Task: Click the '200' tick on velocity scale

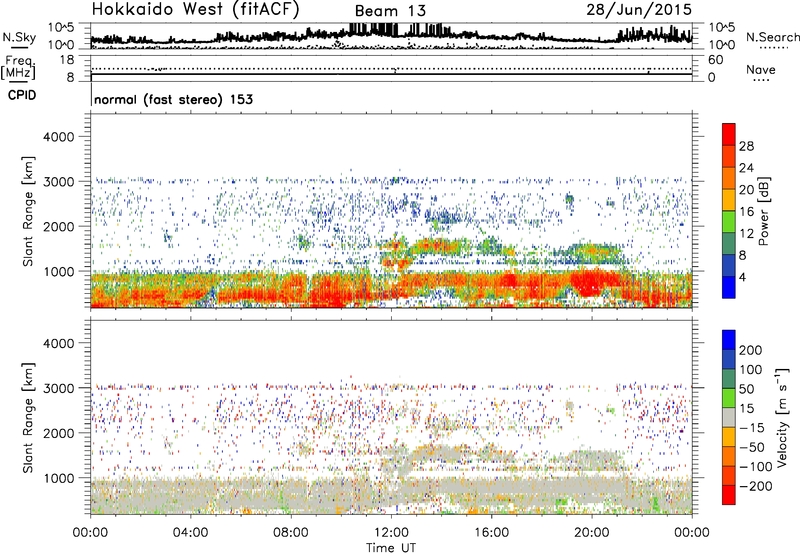Action: pyautogui.click(x=751, y=350)
